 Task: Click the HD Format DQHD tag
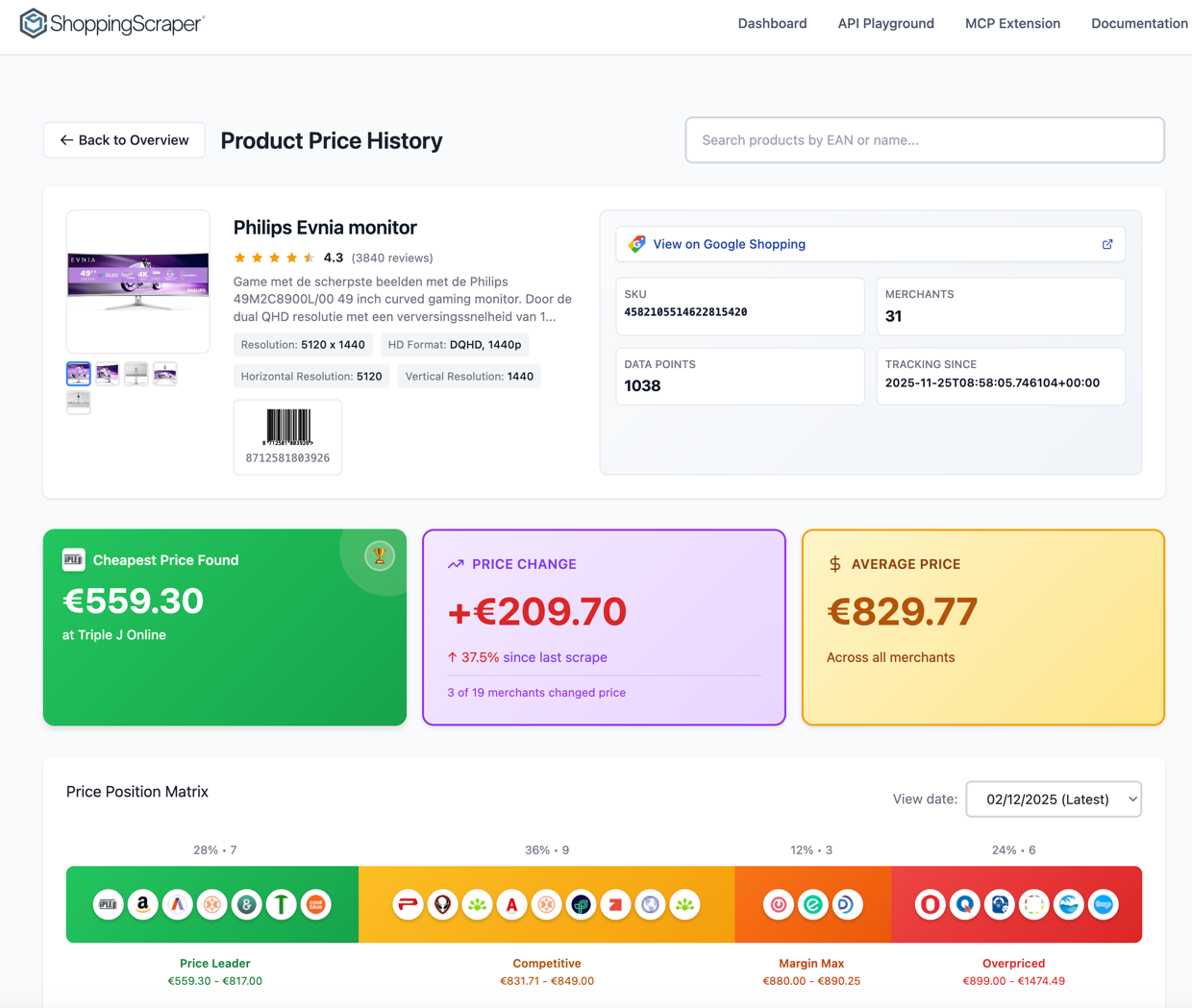coord(455,345)
